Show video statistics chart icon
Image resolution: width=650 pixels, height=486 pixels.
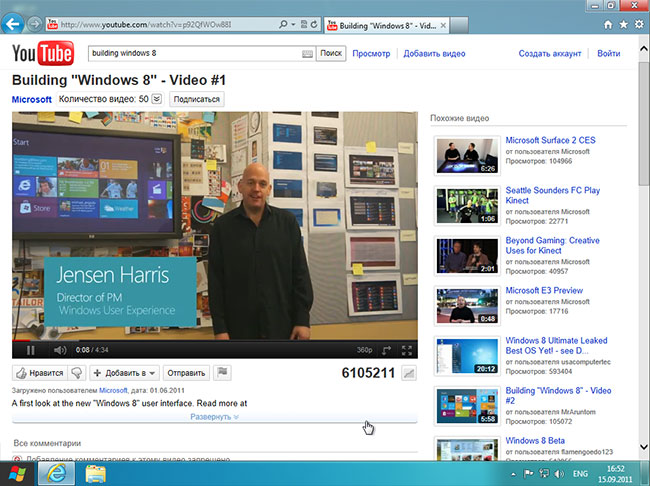click(409, 373)
